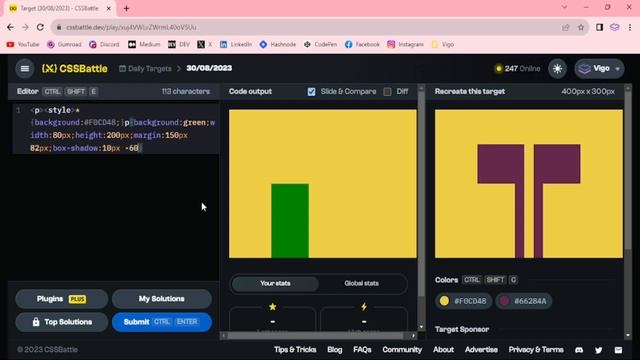Screen dimensions: 640x360
Task: Open the Medium bookmark
Action: [144, 44]
